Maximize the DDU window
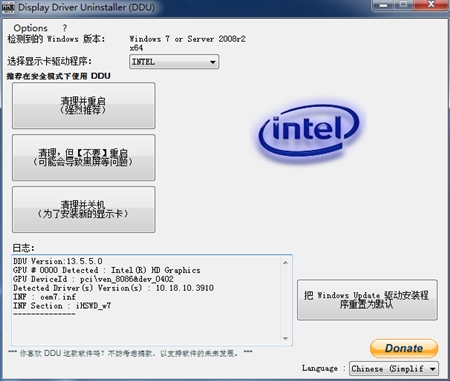This screenshot has width=450, height=381. pos(403,5)
